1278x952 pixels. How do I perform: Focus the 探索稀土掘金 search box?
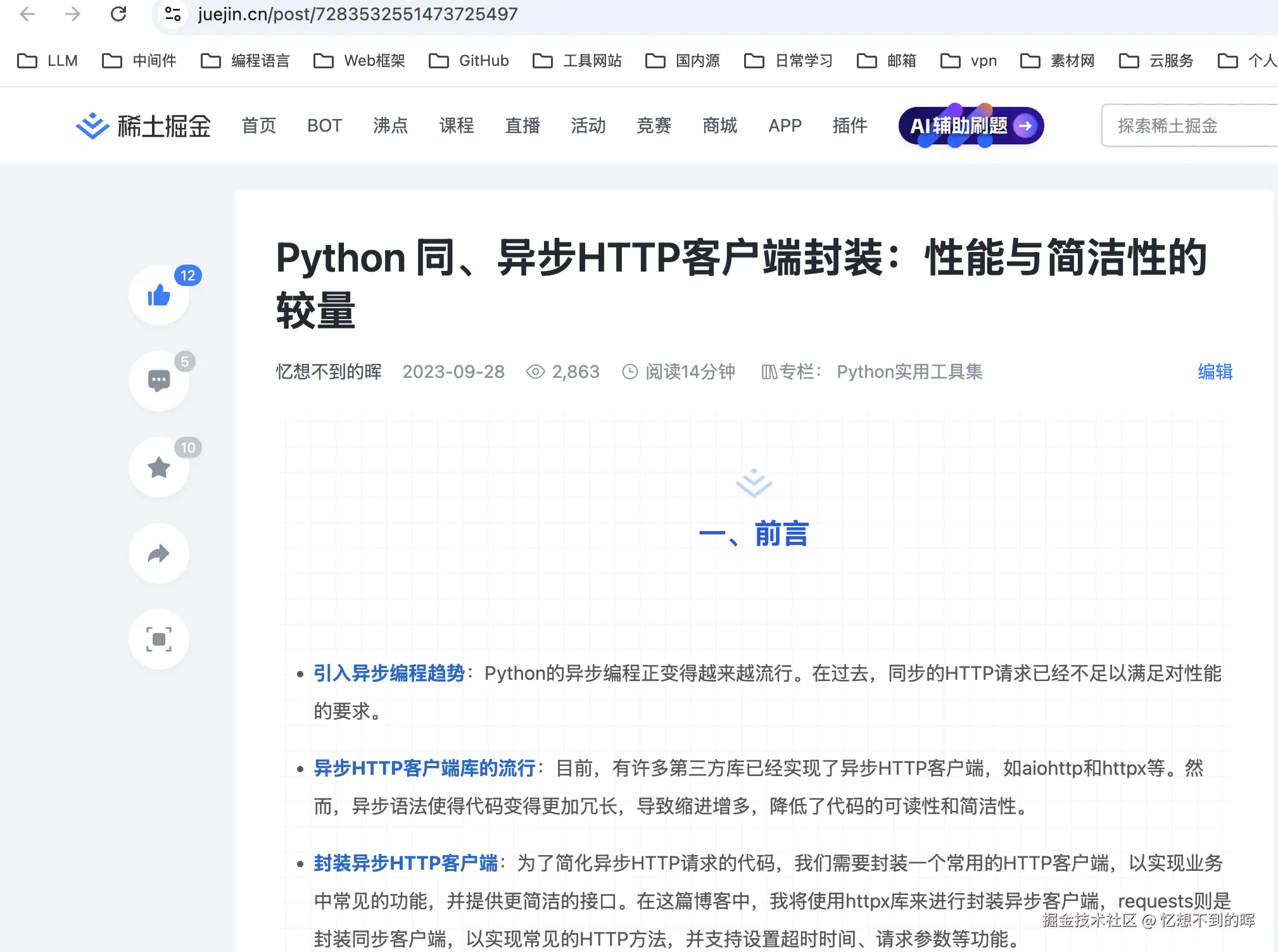click(1191, 126)
